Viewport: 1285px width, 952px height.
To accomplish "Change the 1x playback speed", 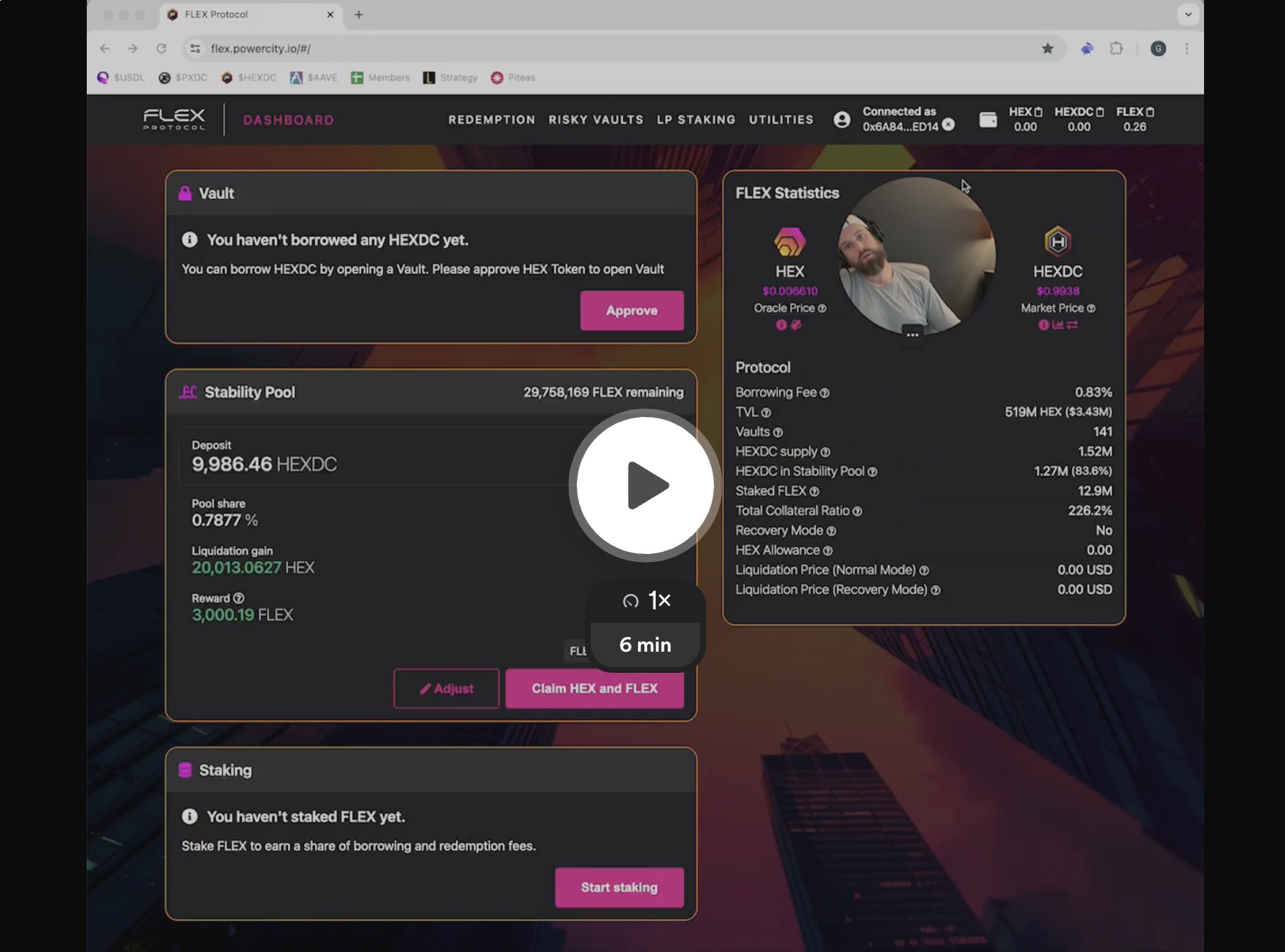I will coord(646,600).
